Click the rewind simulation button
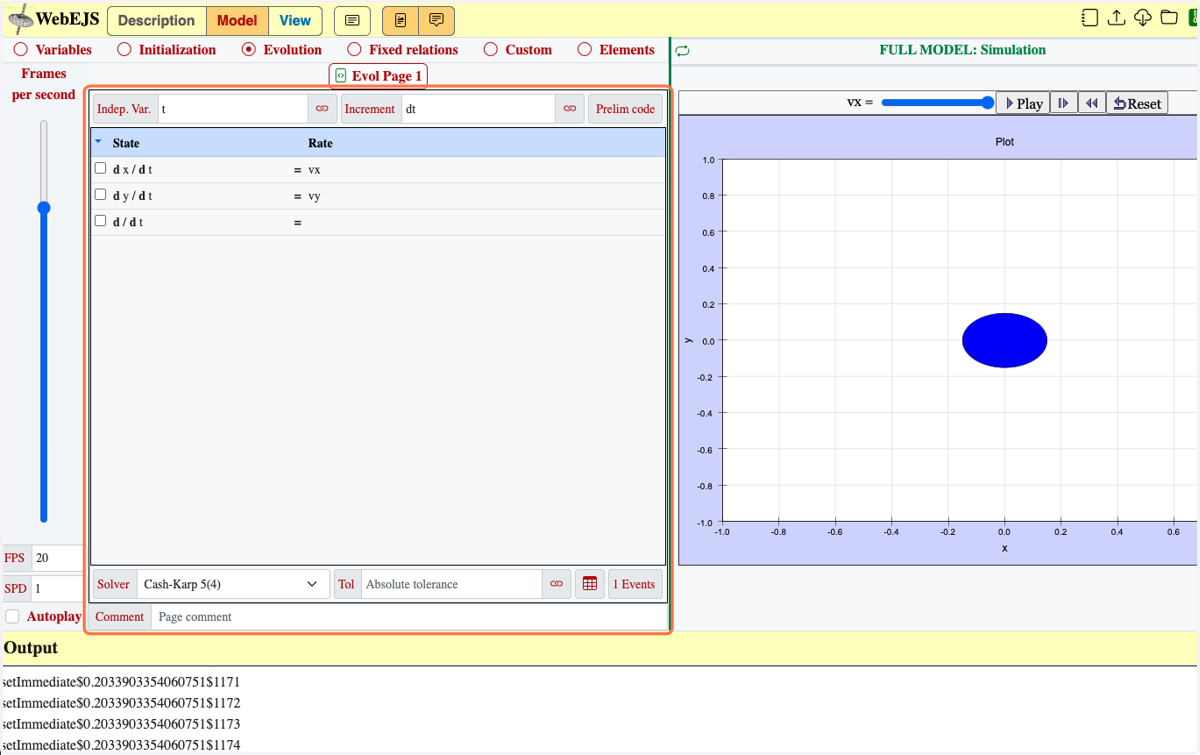Screen dimensions: 1200x755 1092,103
